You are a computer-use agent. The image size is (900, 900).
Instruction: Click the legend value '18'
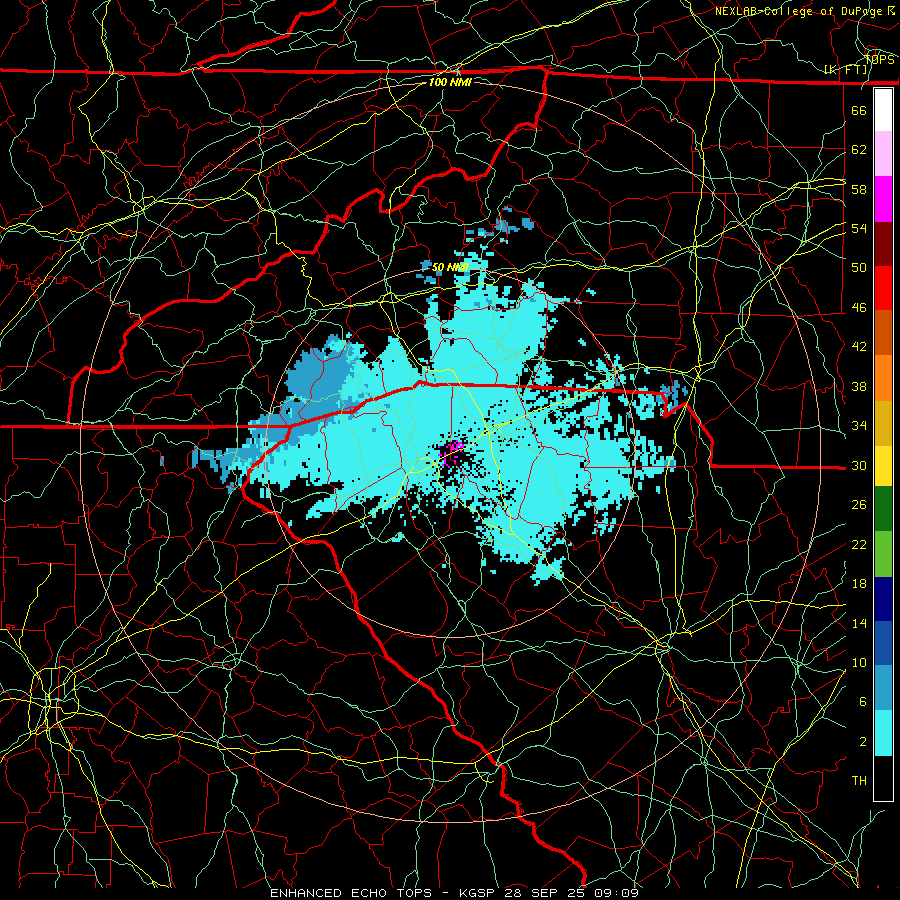859,584
